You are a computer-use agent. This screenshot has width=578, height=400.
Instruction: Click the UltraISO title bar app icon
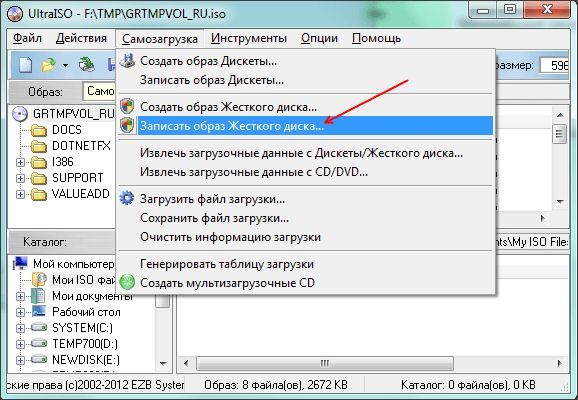click(x=15, y=14)
